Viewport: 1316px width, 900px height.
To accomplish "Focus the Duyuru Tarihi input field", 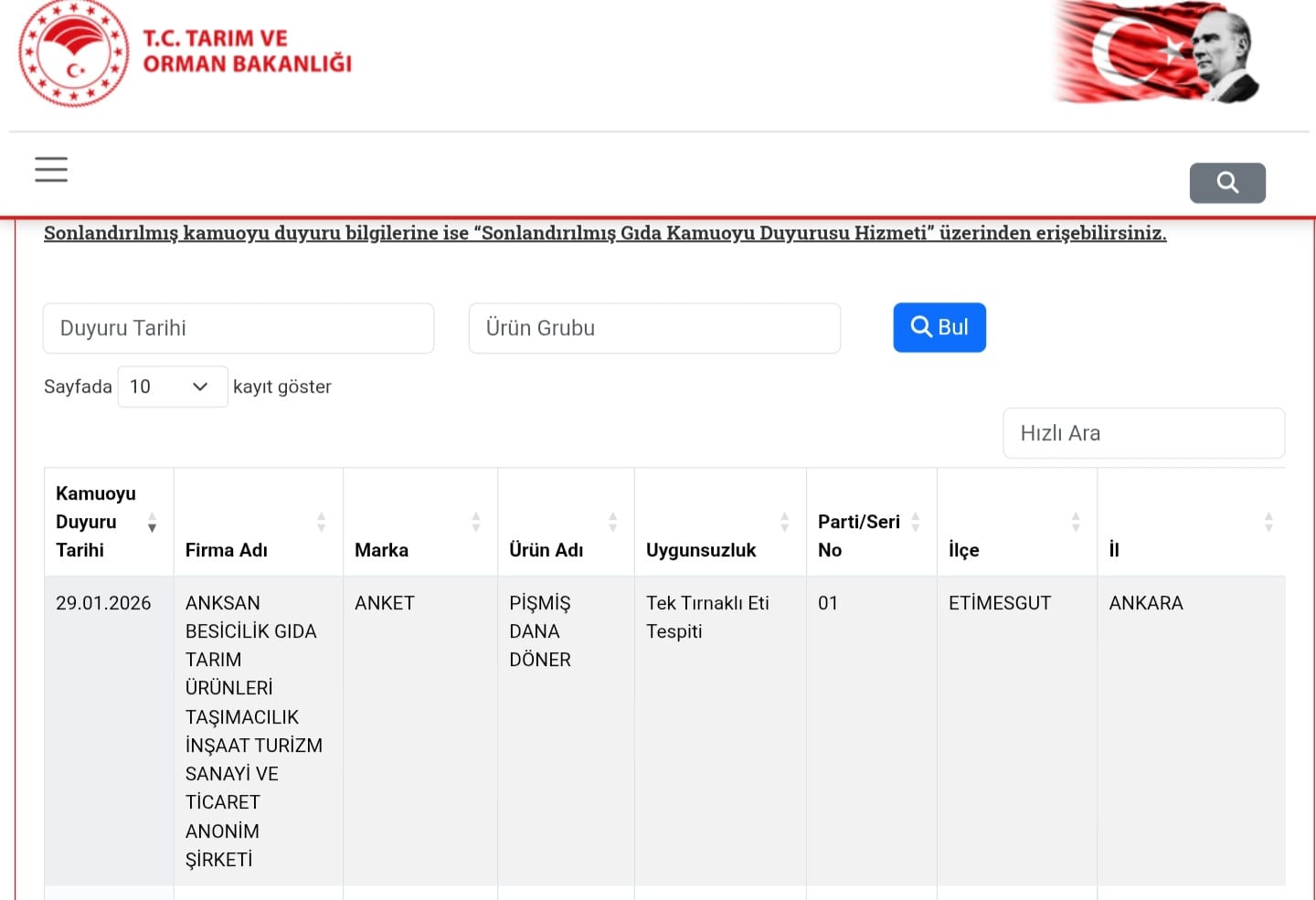I will coord(238,328).
